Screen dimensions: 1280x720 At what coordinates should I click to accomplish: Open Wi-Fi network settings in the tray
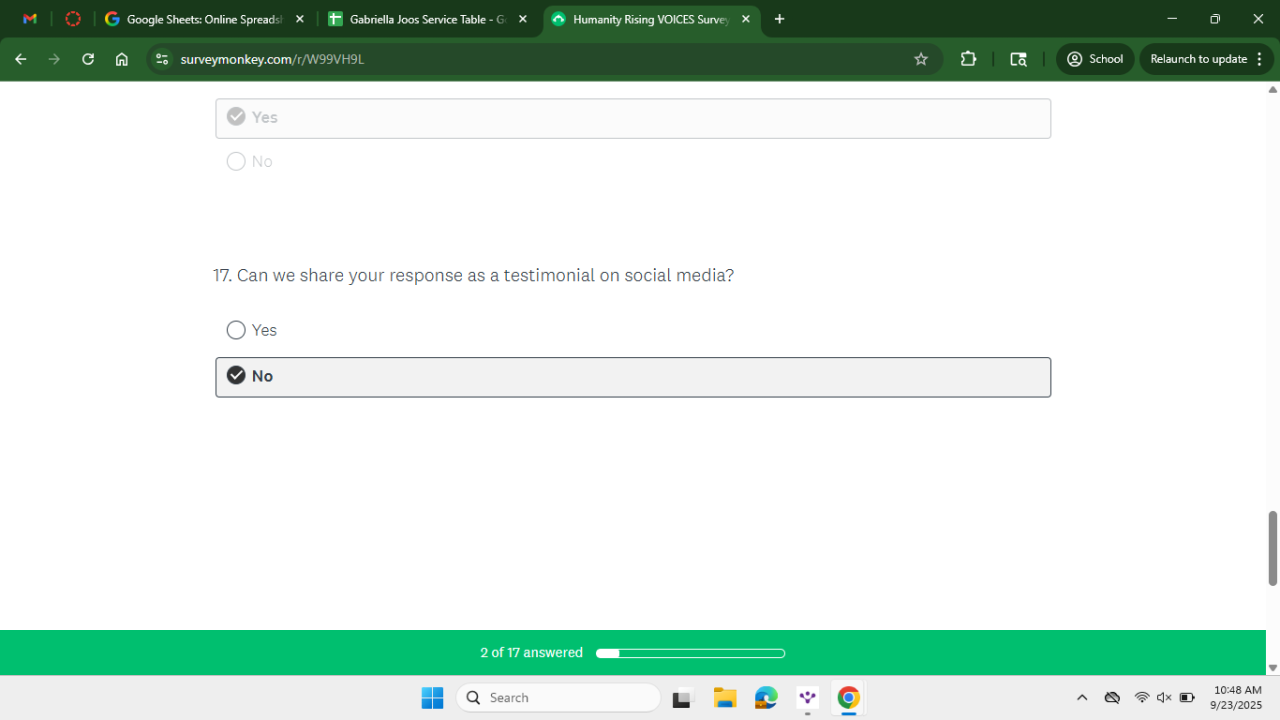click(x=1142, y=698)
